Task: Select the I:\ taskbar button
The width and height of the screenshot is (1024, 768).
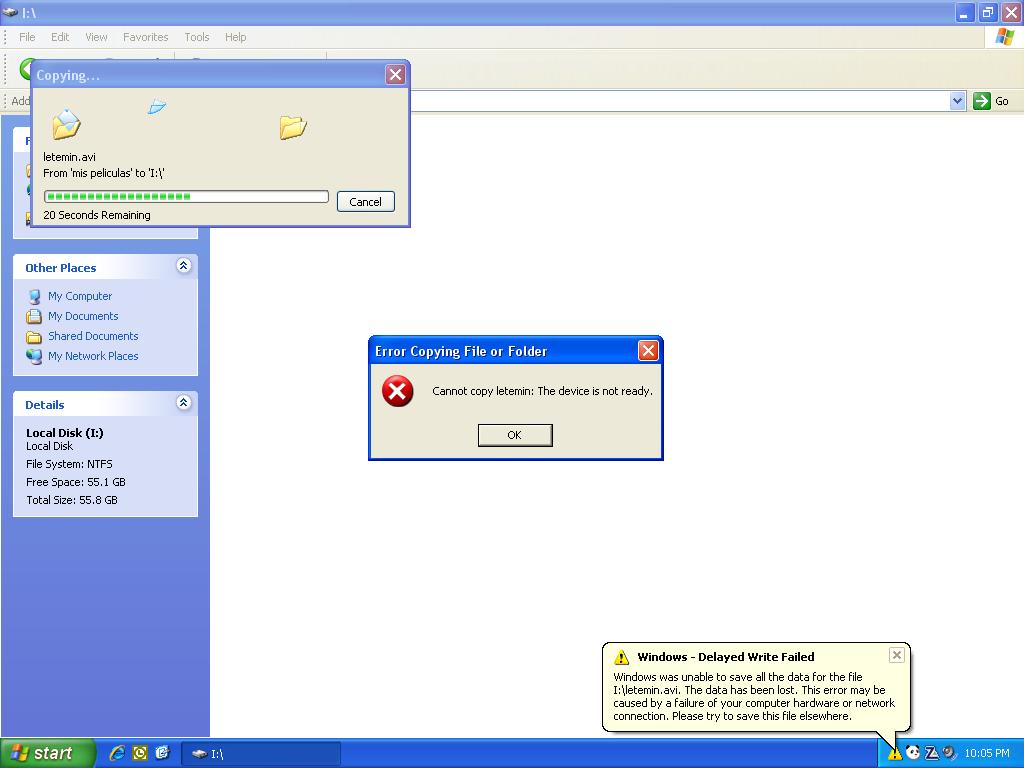Action: 261,754
